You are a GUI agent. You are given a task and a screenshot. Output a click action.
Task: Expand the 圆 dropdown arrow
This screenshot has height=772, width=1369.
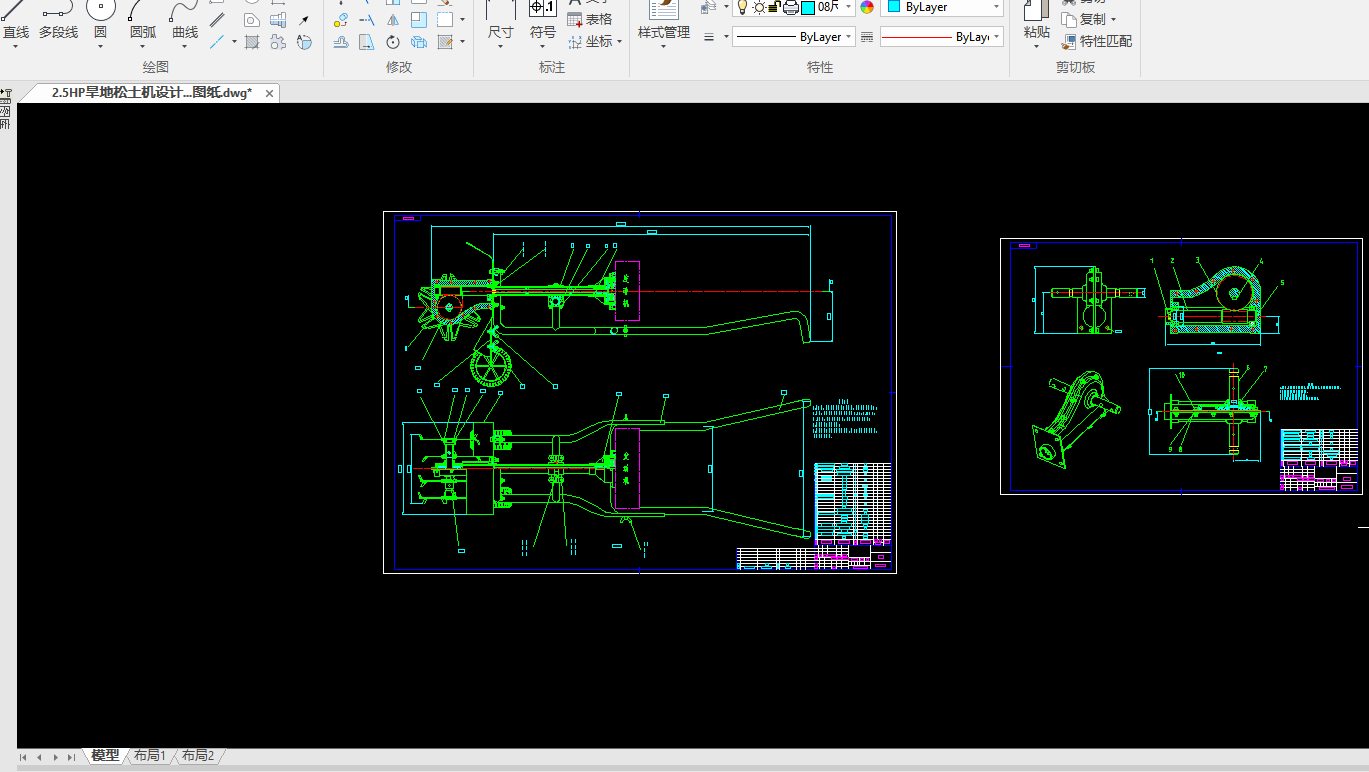(x=100, y=47)
